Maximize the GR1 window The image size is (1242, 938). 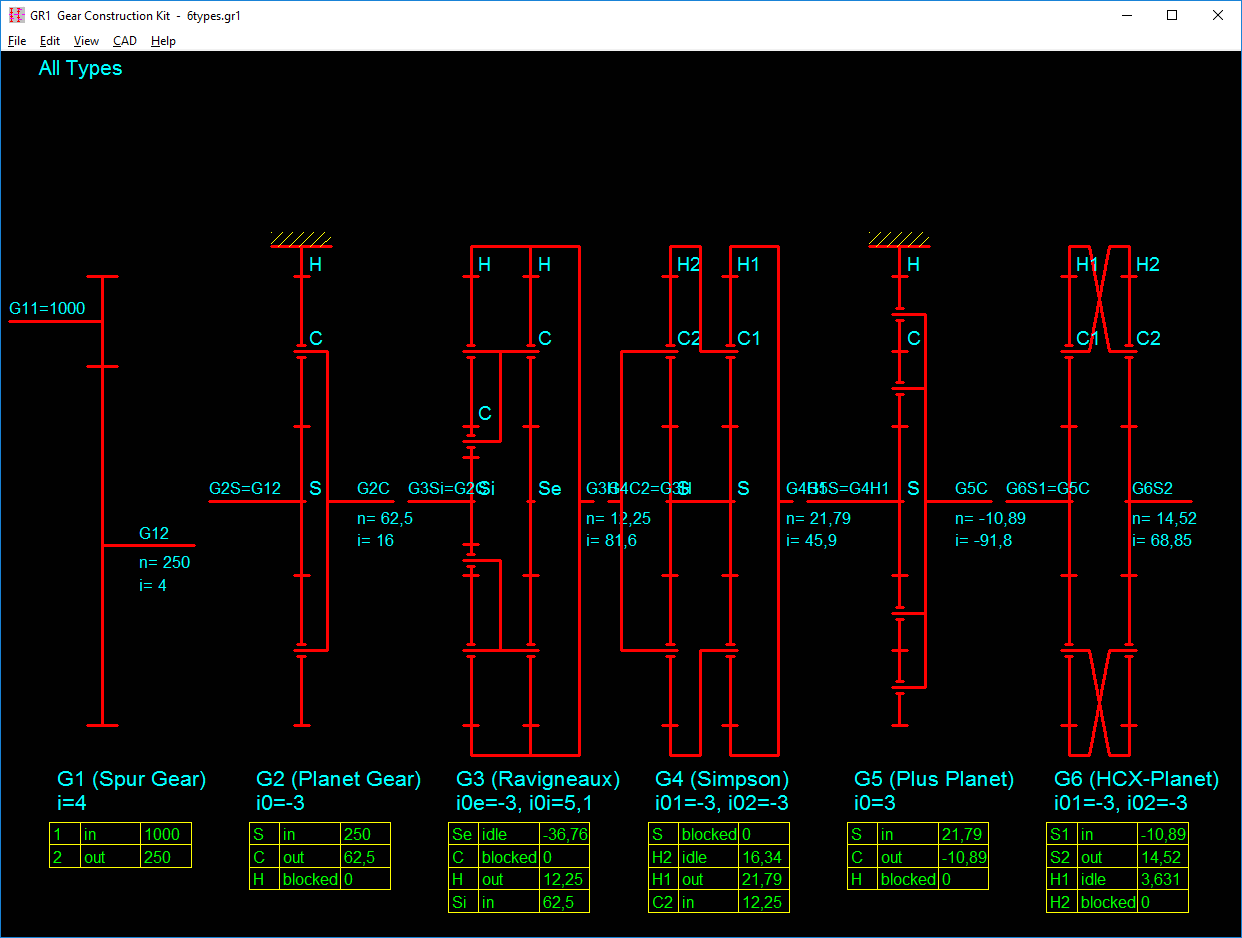pos(1172,16)
